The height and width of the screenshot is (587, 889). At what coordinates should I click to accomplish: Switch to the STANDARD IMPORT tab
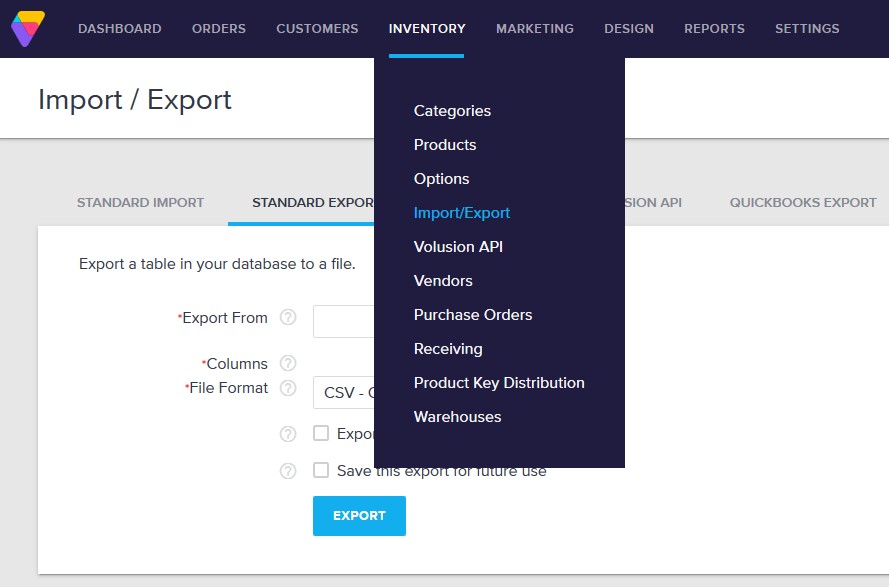(x=140, y=202)
